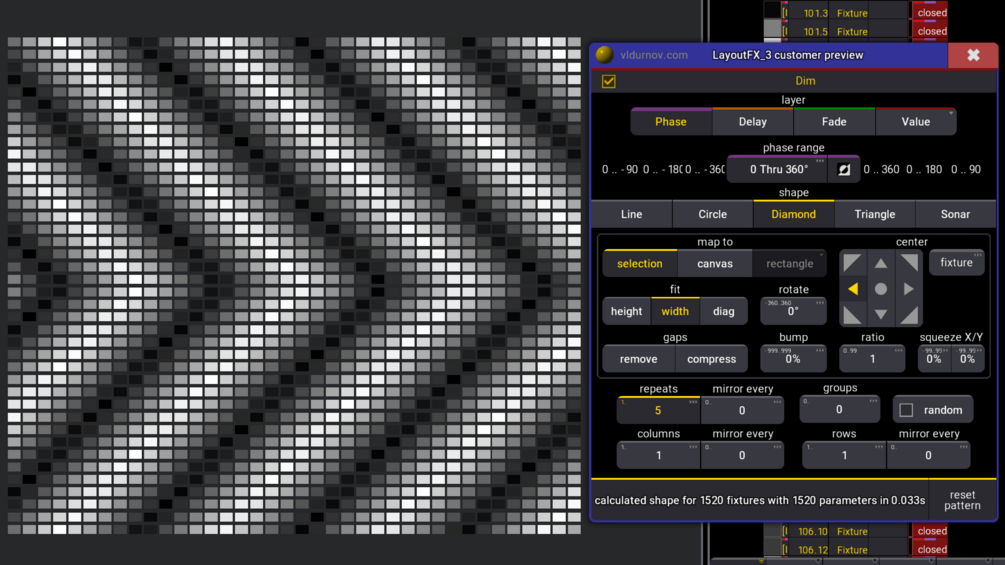This screenshot has width=1005, height=565.
Task: Pick the 0 .. -360 phase preset
Action: click(704, 170)
